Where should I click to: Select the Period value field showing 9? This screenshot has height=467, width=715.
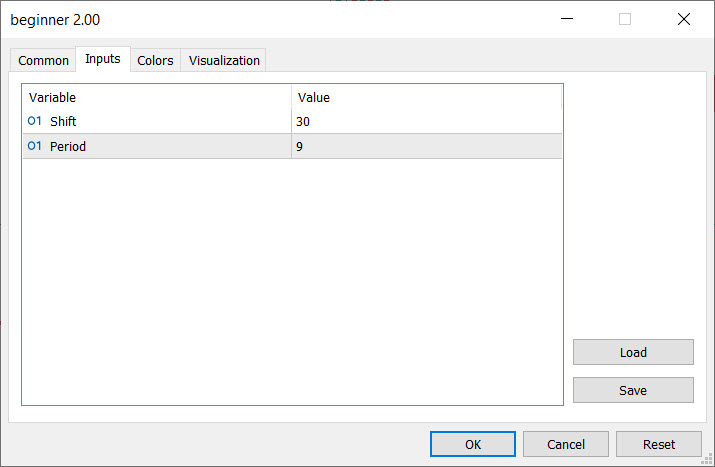[x=426, y=146]
